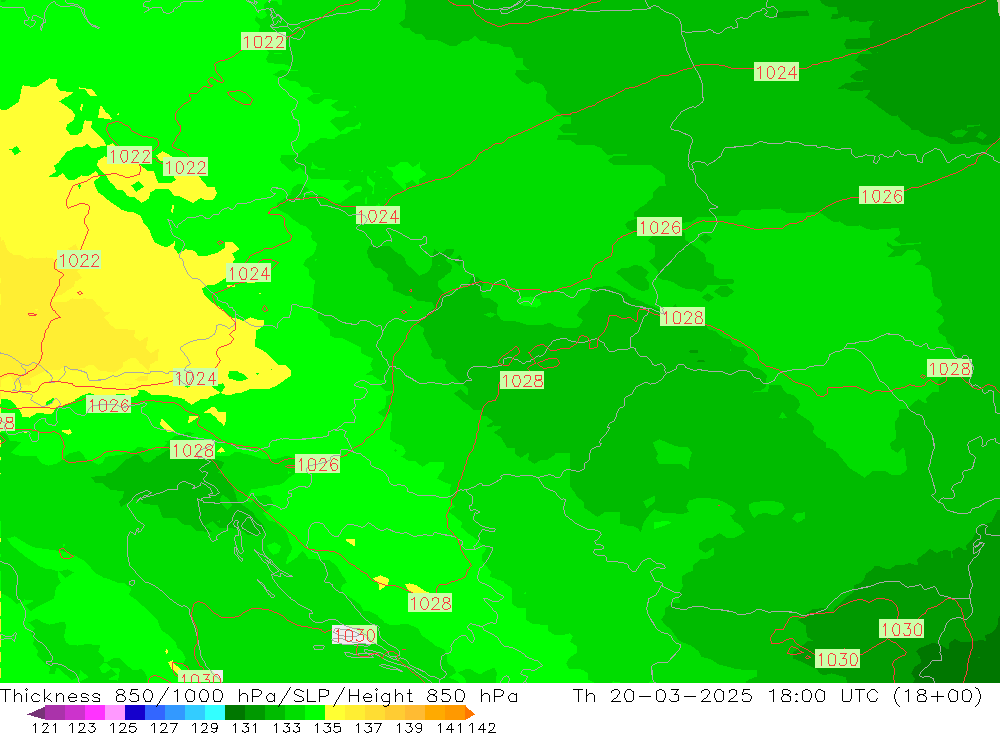Click the purple left arrow tip of legend

point(36,713)
